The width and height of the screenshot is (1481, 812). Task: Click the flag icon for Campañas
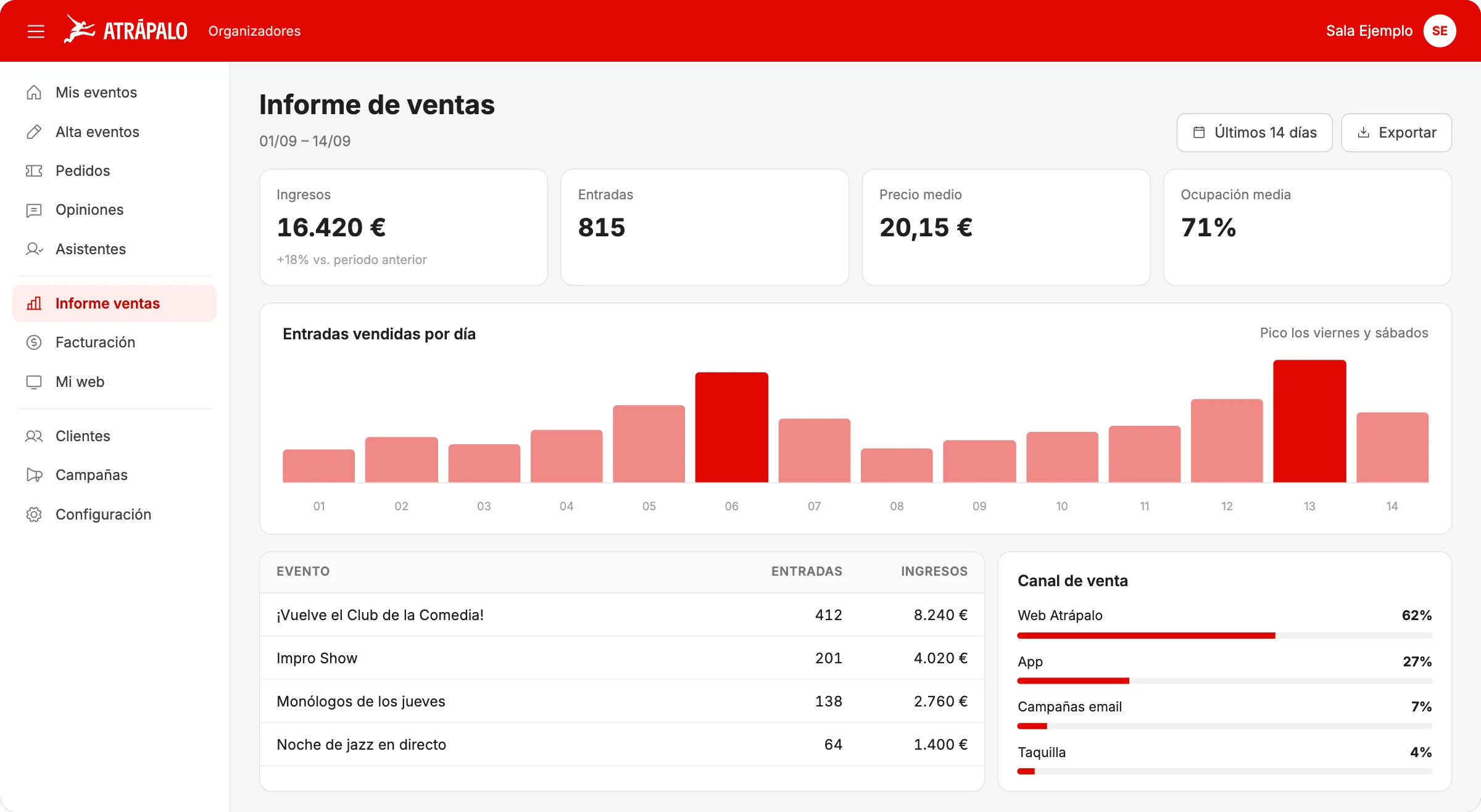[34, 475]
